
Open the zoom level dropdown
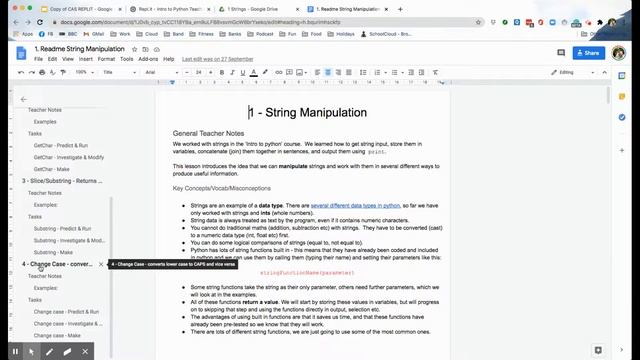pyautogui.click(x=85, y=72)
